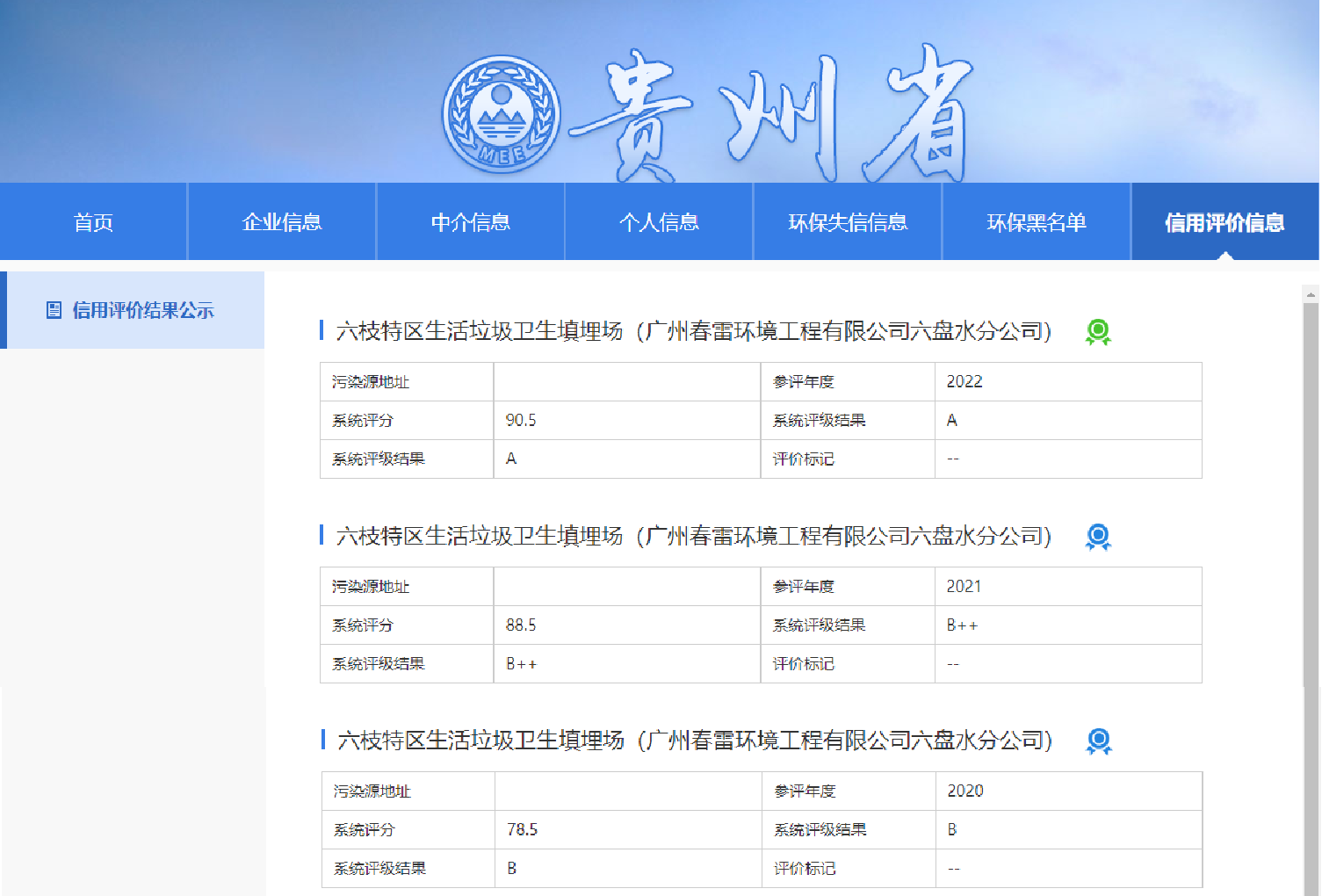The image size is (1322, 896).
Task: Click the landfill record title above year 2021
Action: pyautogui.click(x=694, y=536)
